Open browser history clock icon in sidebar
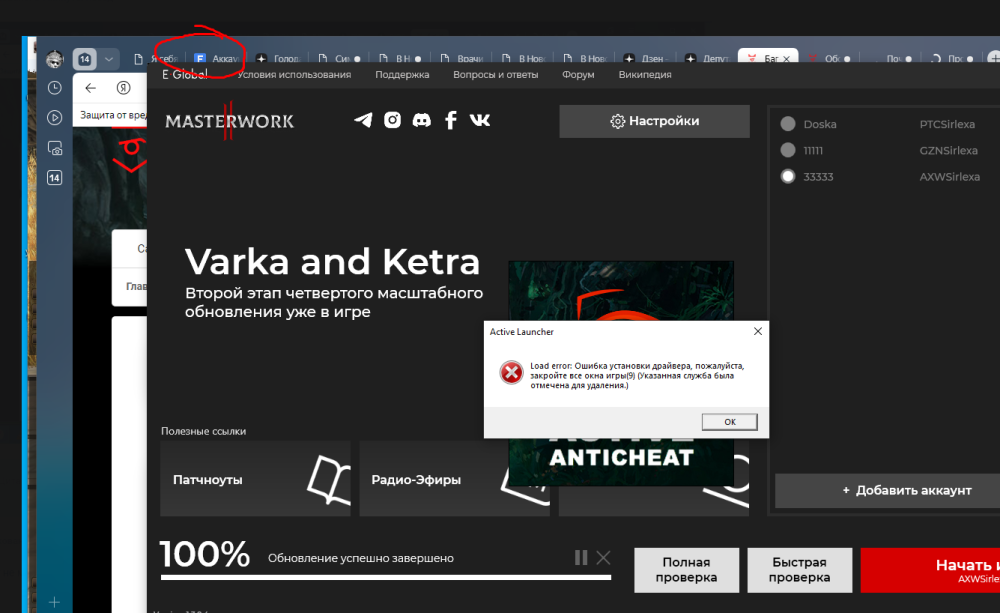The height and width of the screenshot is (613, 1000). click(x=55, y=88)
